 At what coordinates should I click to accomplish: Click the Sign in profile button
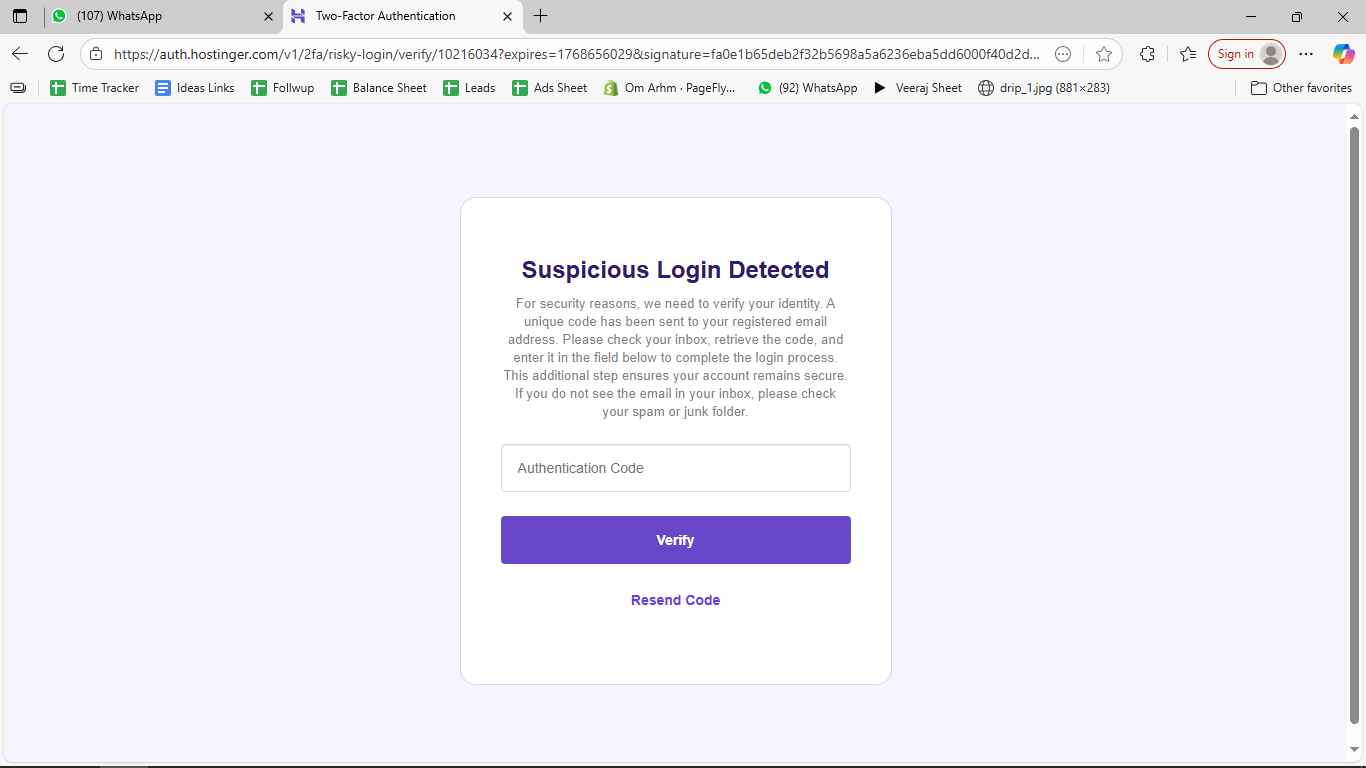click(x=1246, y=54)
